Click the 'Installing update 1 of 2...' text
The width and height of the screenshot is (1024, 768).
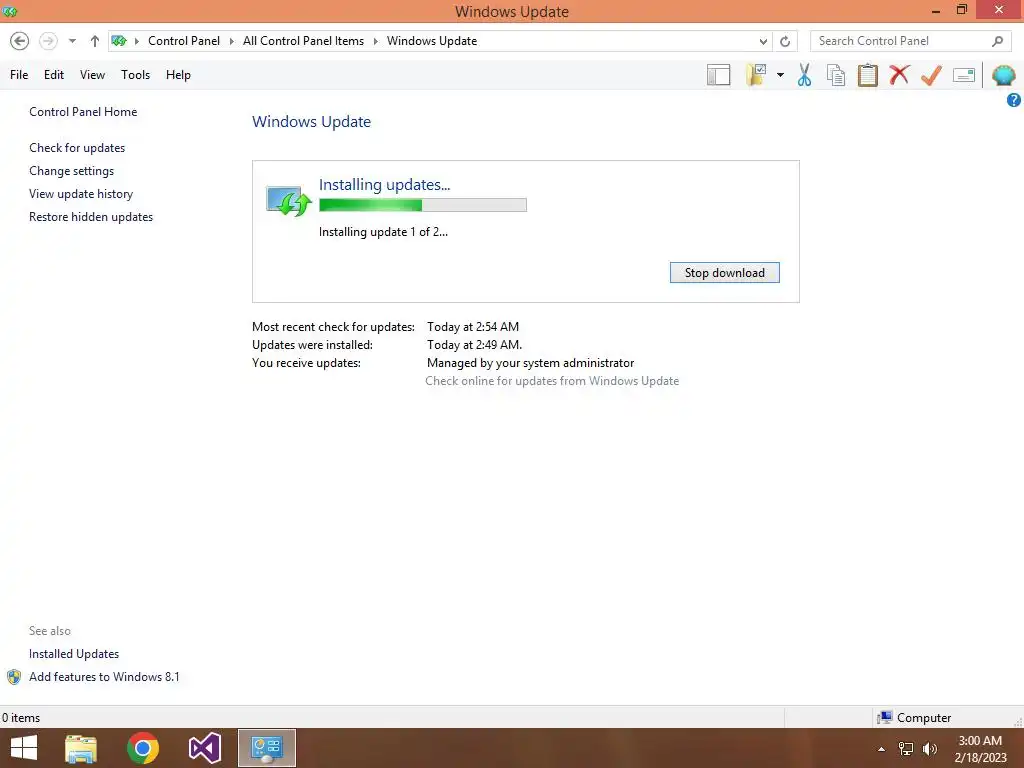[383, 232]
